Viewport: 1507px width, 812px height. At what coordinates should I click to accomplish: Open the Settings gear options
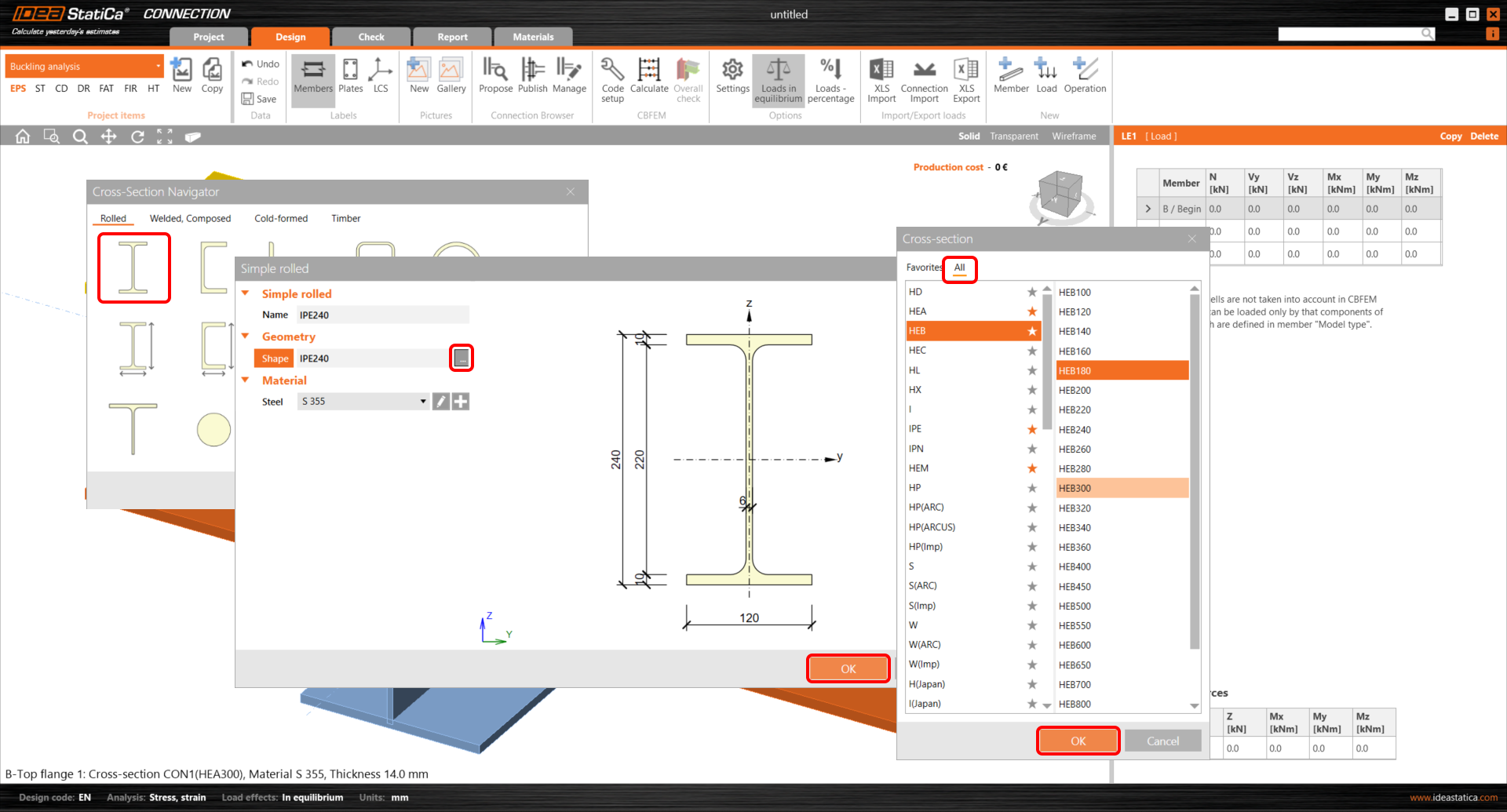(x=732, y=77)
